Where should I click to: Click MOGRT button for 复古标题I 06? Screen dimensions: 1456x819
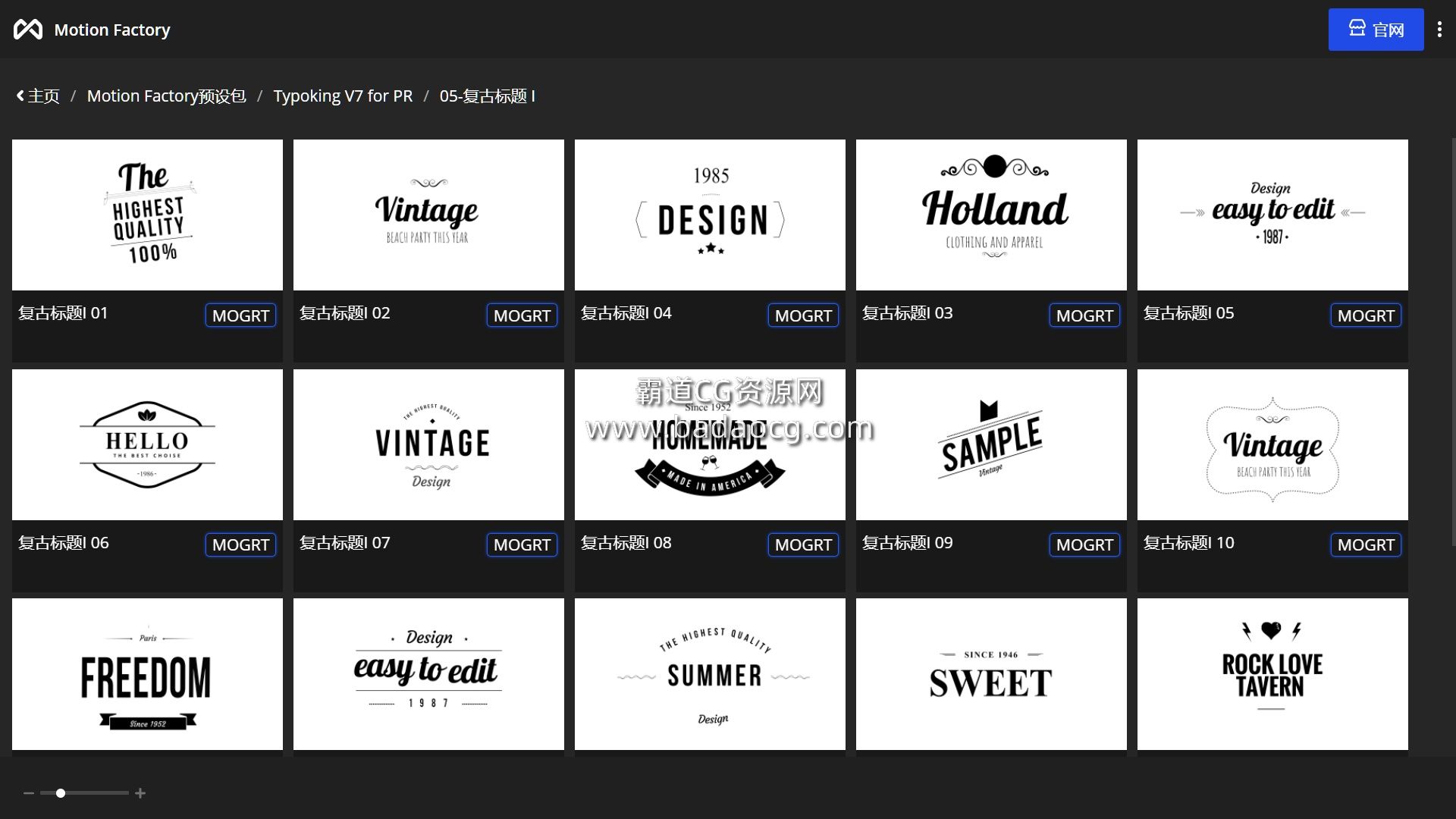pyautogui.click(x=240, y=544)
